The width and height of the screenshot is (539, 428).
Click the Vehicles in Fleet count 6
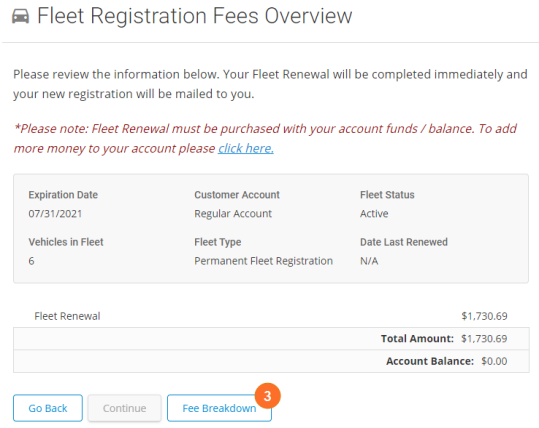click(31, 261)
